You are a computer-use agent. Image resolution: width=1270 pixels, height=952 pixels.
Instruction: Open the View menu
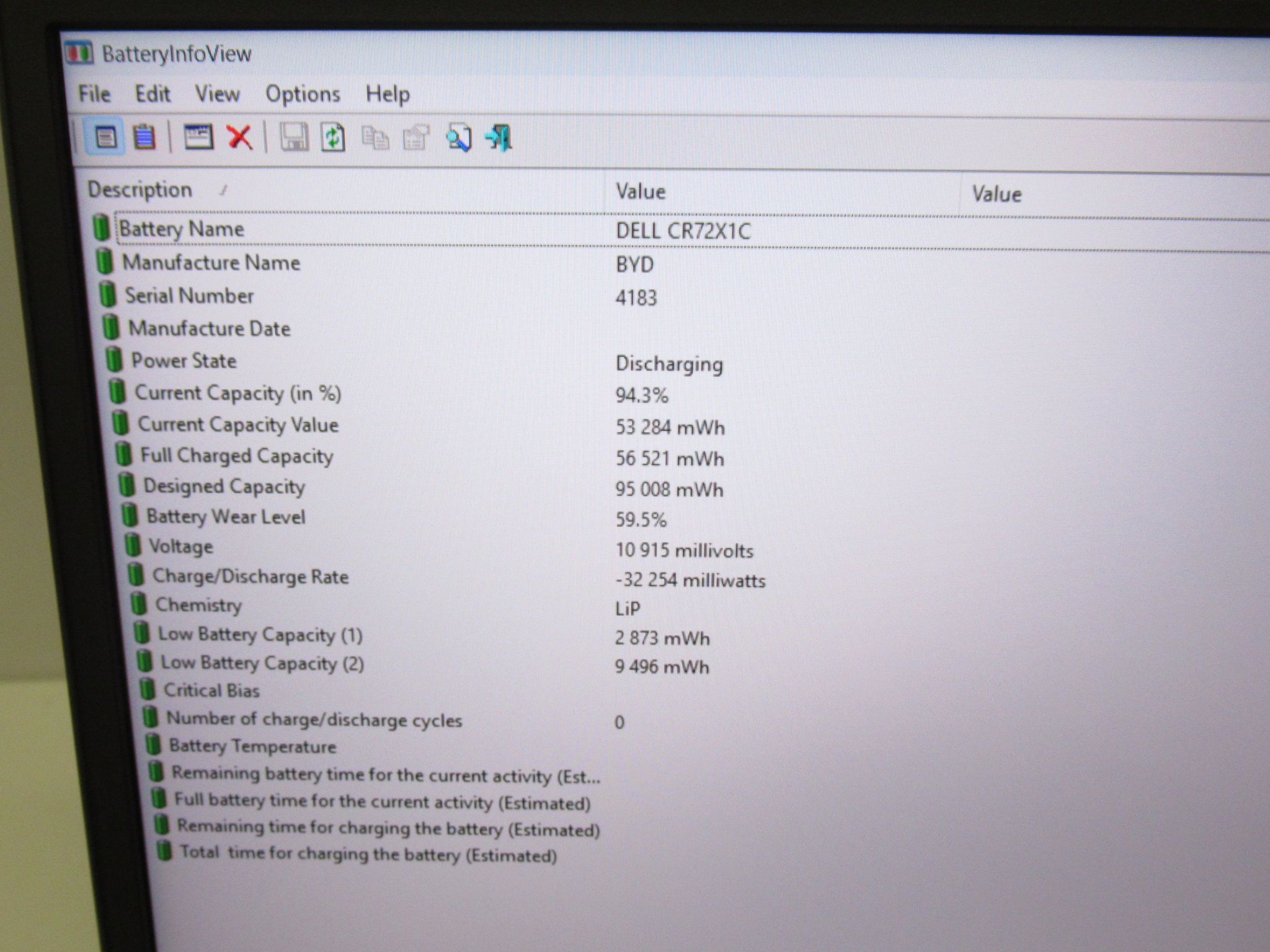[217, 94]
